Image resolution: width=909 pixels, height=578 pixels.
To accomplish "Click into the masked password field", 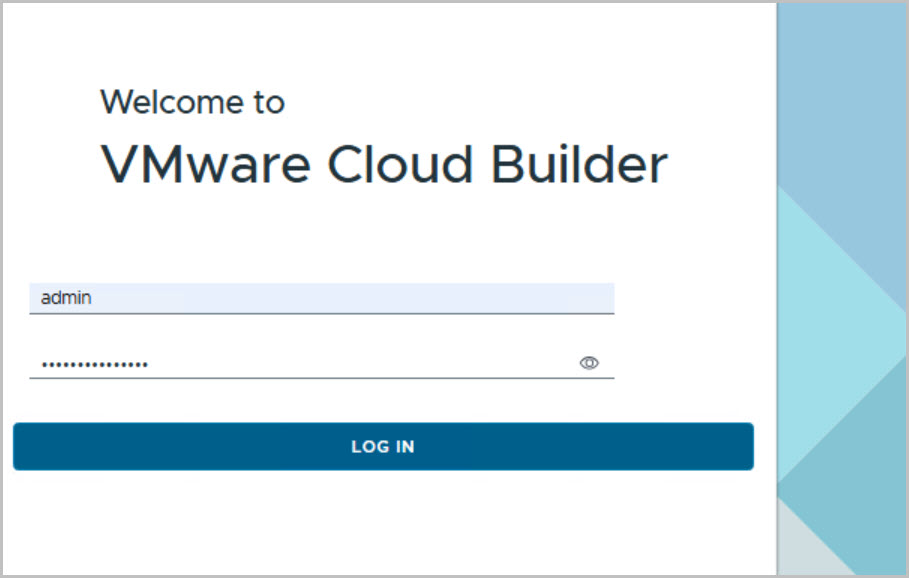I will (x=300, y=364).
